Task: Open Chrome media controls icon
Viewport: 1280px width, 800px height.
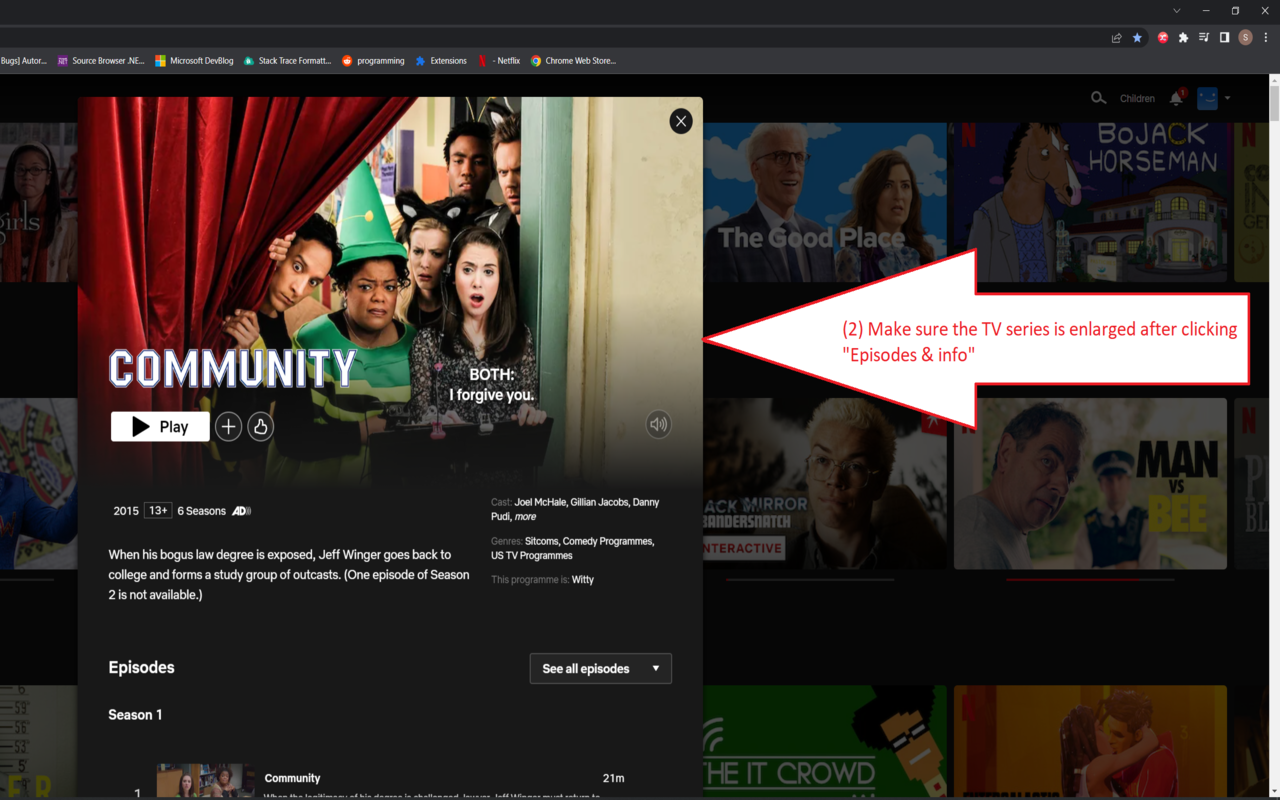Action: (x=1204, y=38)
